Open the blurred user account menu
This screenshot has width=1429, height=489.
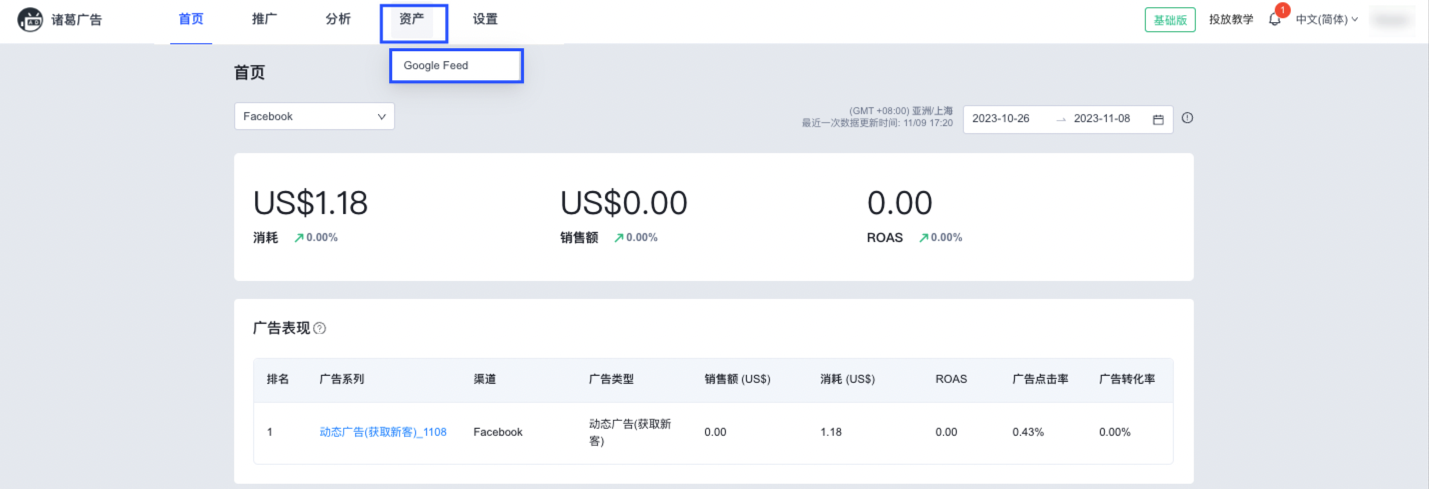pyautogui.click(x=1396, y=19)
